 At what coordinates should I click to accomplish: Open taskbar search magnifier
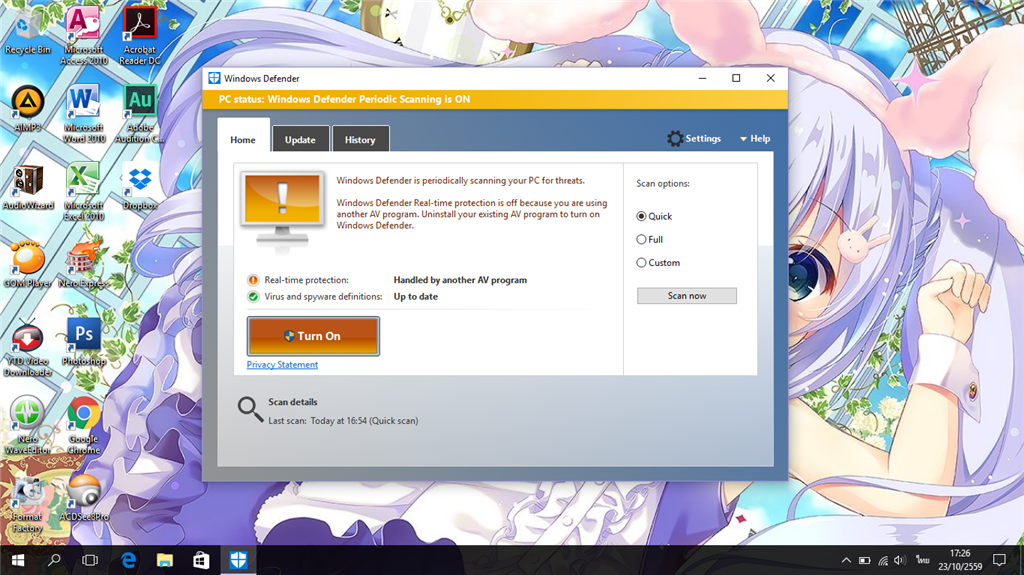click(54, 560)
